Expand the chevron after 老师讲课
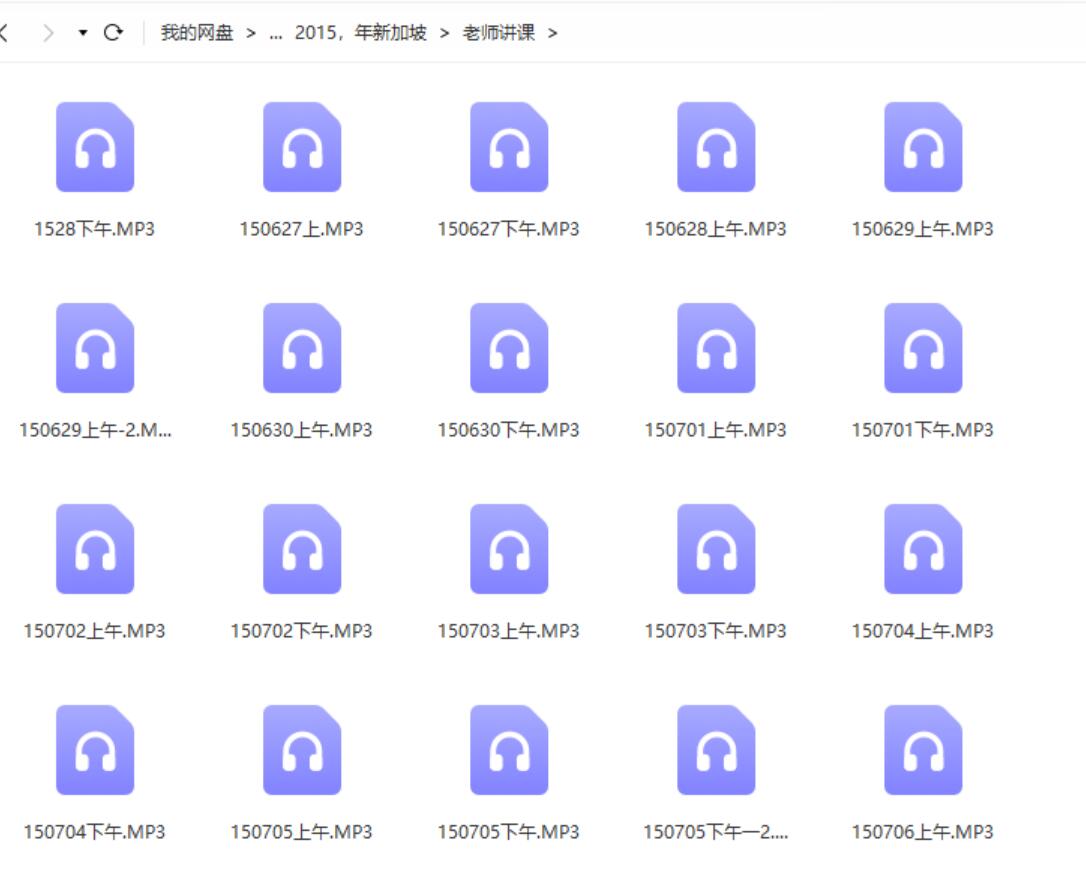1086x879 pixels. 553,33
